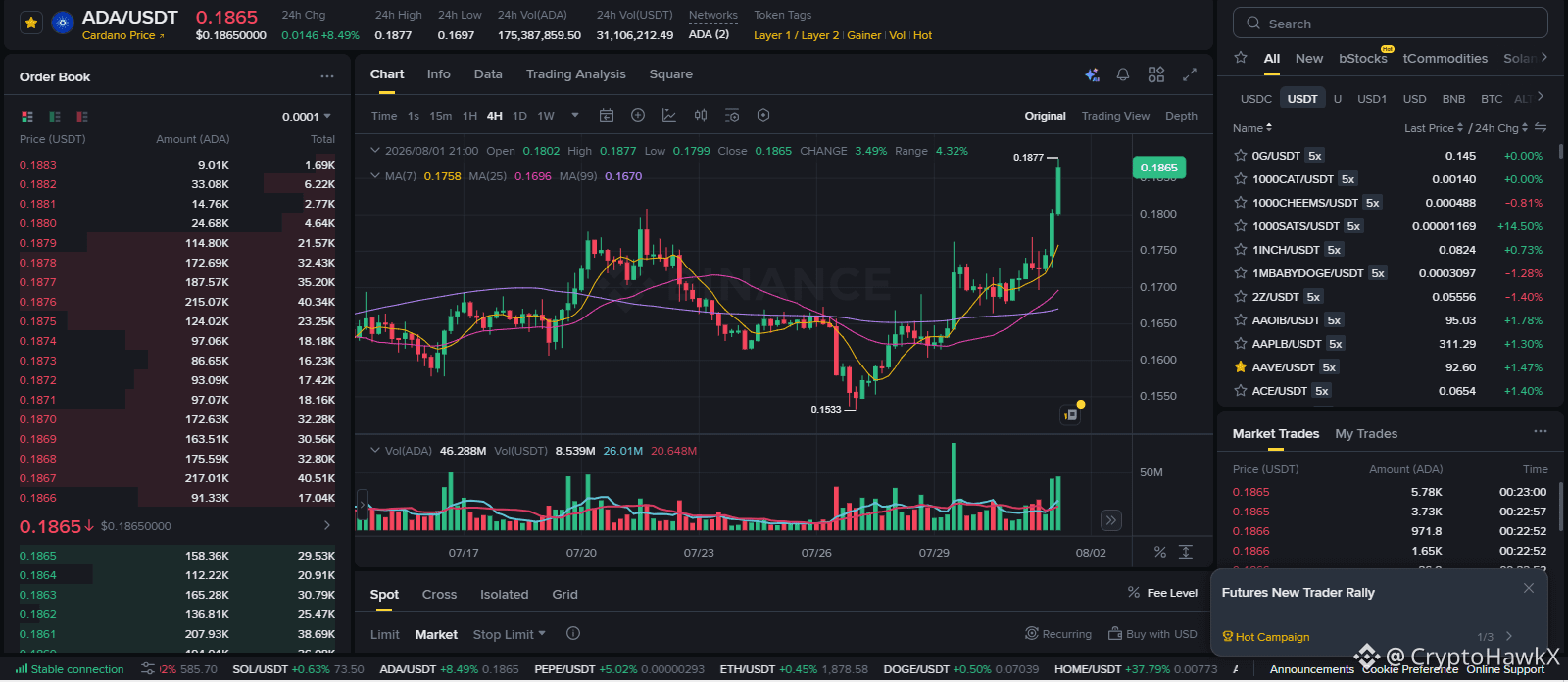Expand current price 0.1865 details arrow

[327, 526]
